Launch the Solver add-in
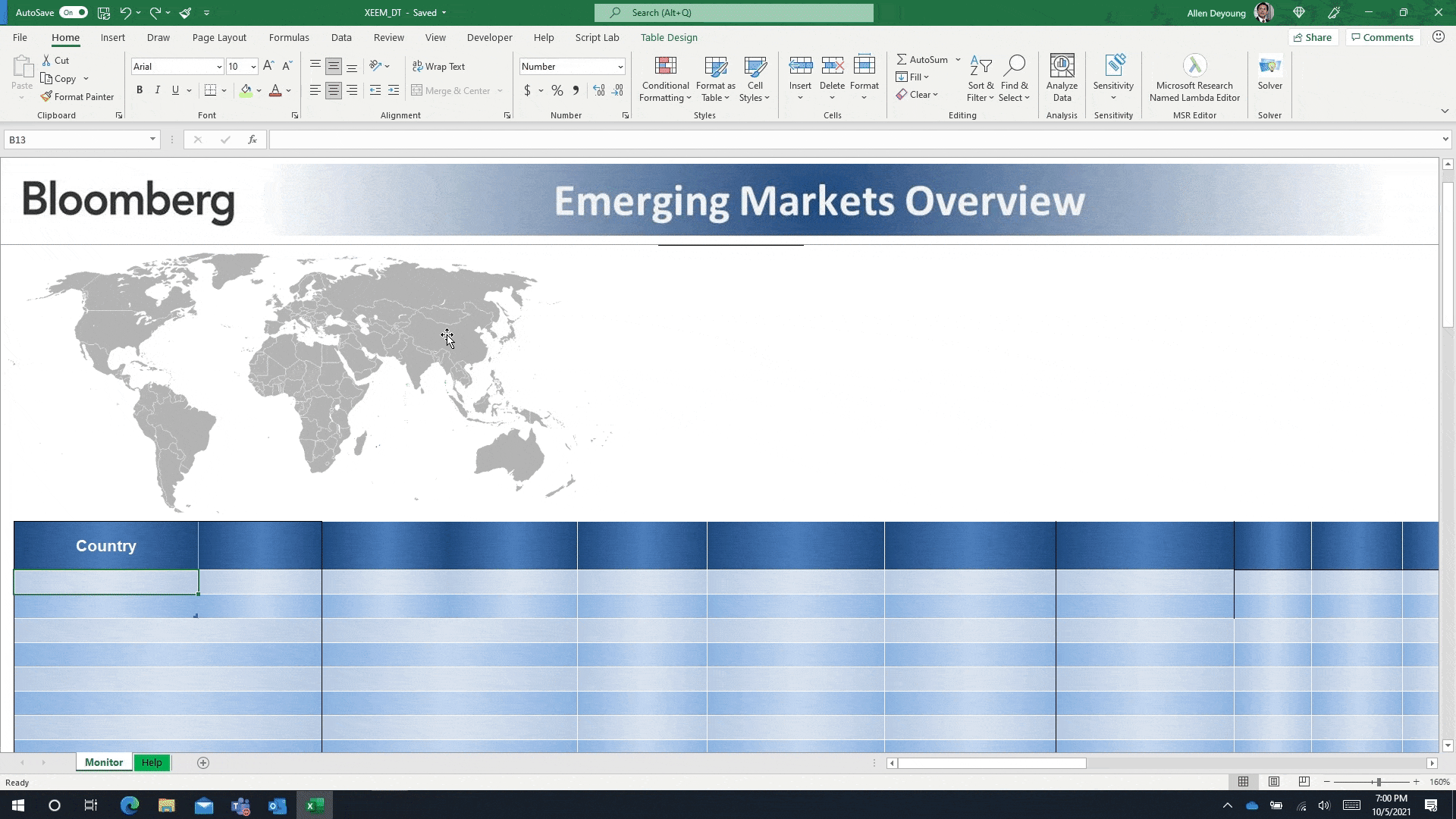This screenshot has height=819, width=1456. (x=1269, y=74)
